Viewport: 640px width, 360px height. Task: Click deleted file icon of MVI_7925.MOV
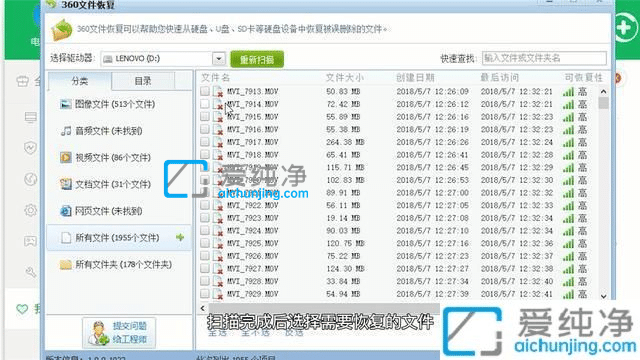coord(218,243)
